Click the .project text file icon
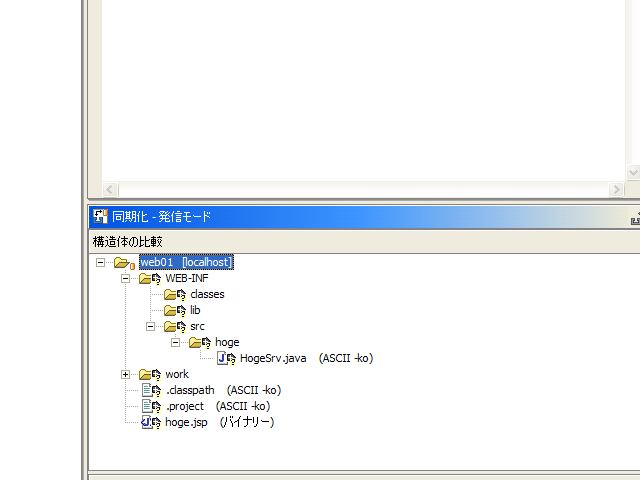The height and width of the screenshot is (480, 640). coord(151,407)
